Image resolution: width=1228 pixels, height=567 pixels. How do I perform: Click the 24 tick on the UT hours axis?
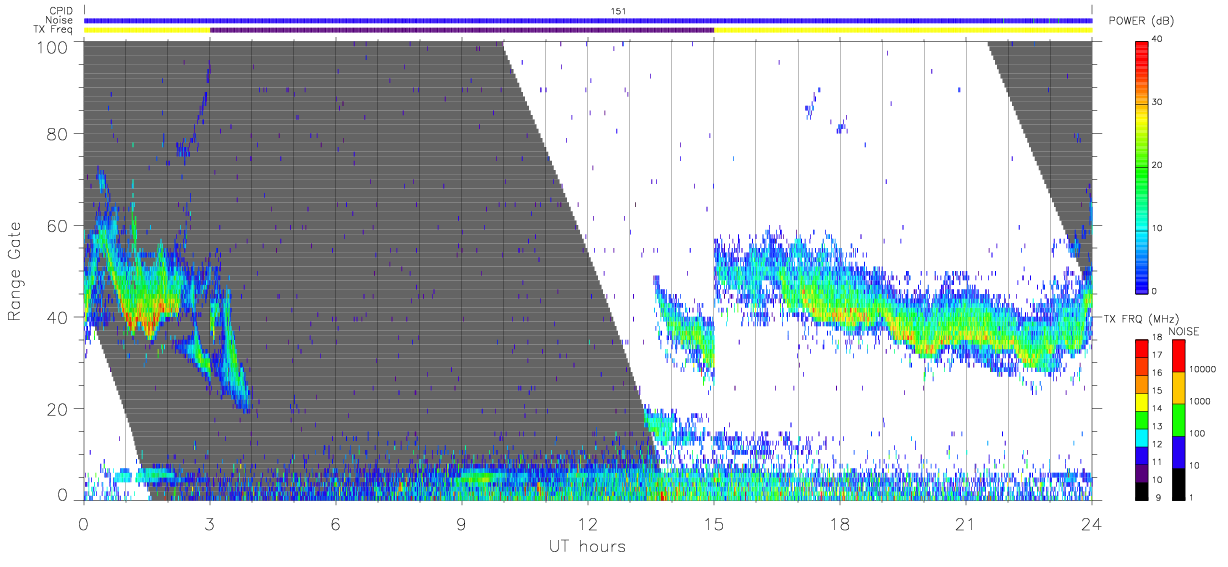(1091, 524)
